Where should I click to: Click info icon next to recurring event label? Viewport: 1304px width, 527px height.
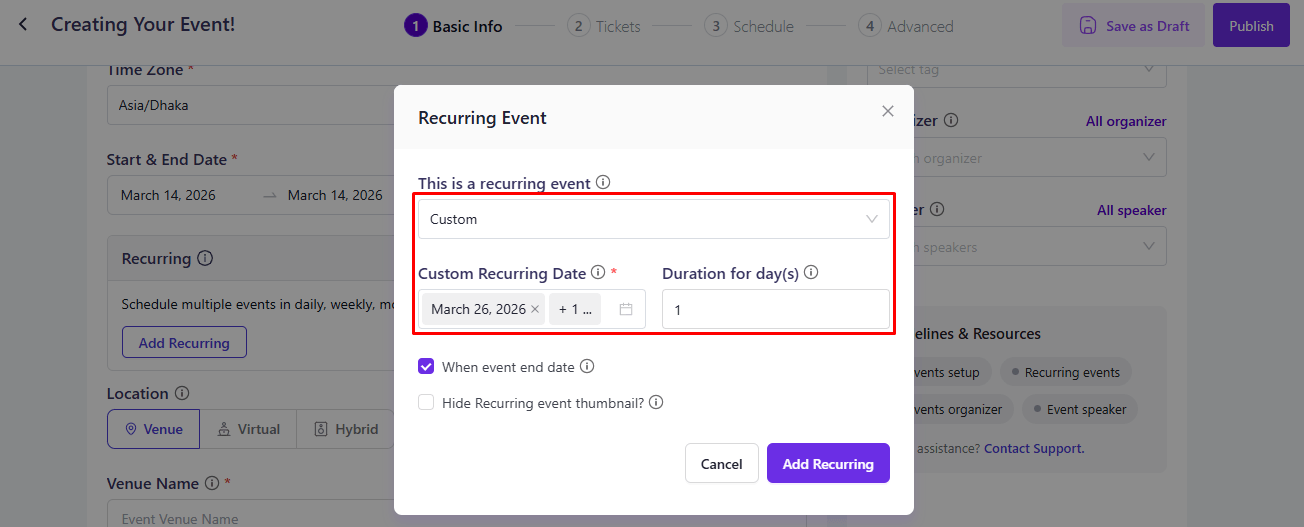pos(603,183)
